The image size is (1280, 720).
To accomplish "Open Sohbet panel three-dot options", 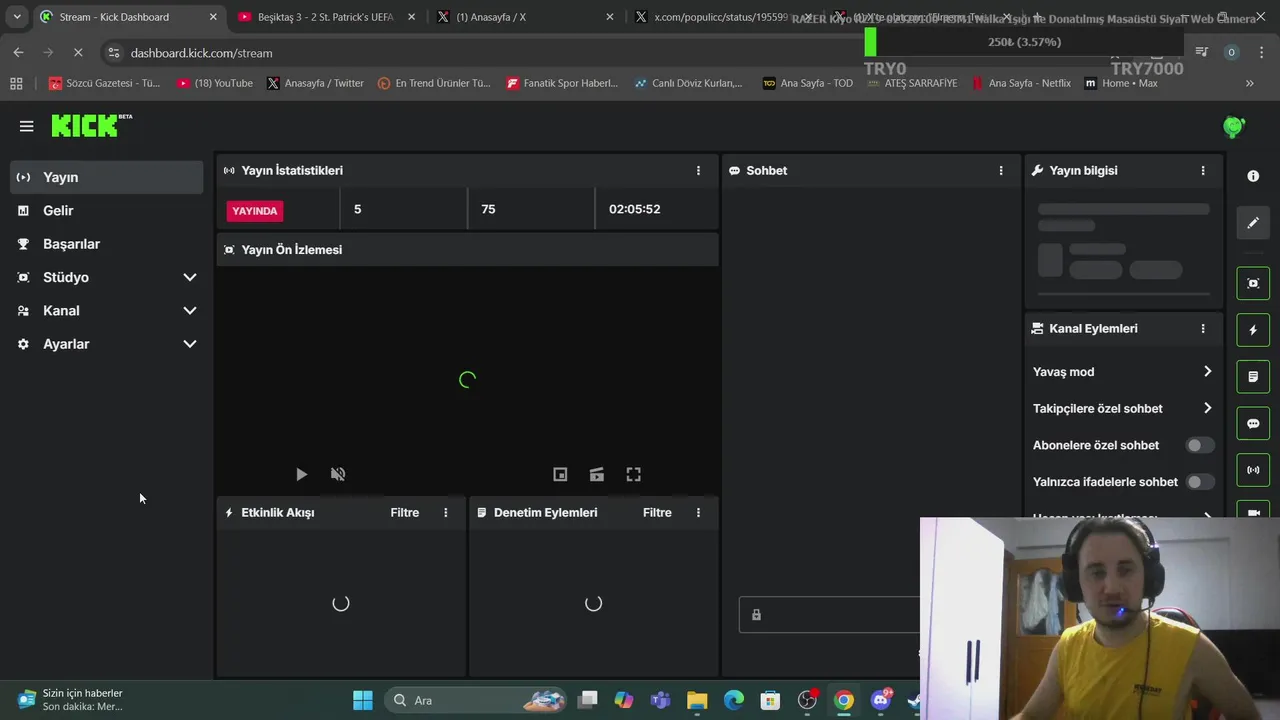I will [1001, 170].
